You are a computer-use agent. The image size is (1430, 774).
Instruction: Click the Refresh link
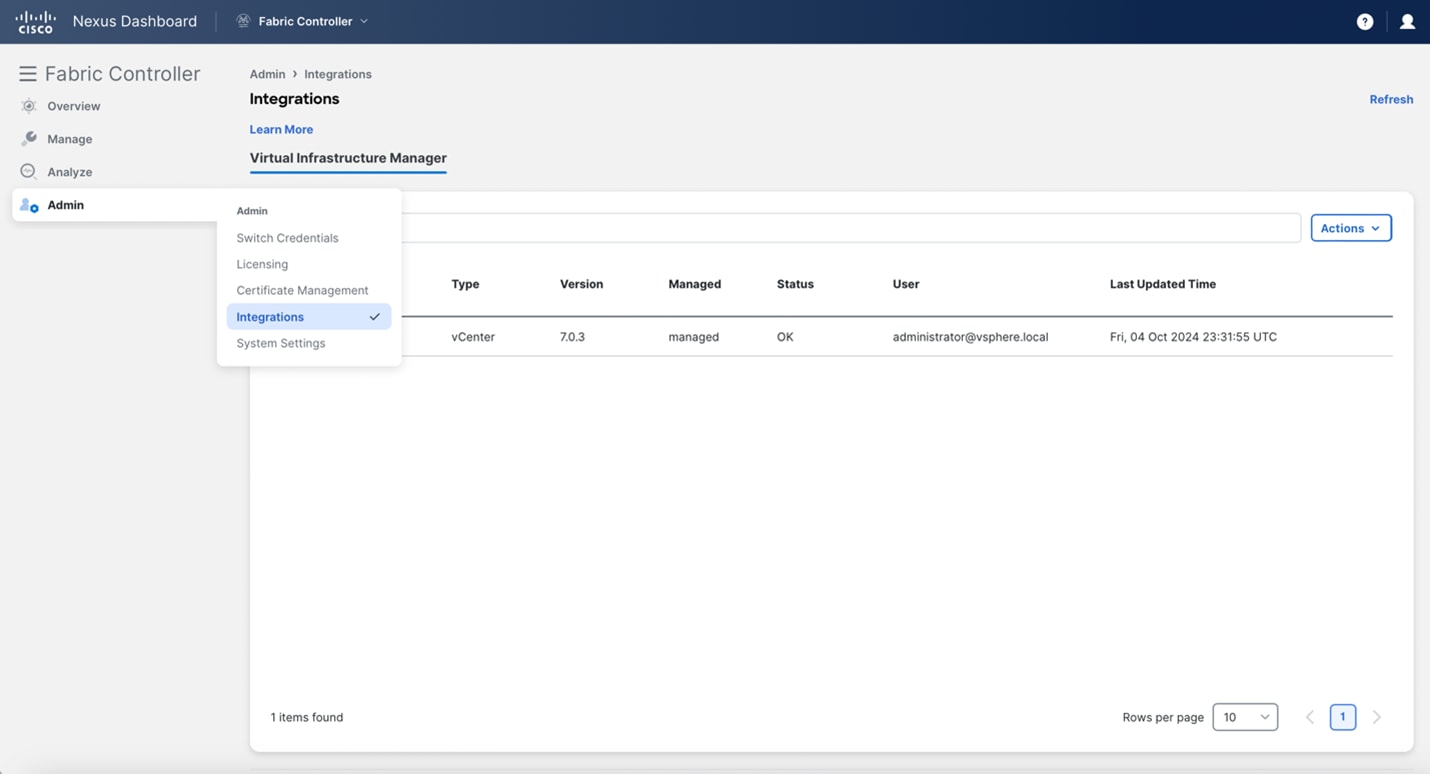coord(1391,99)
